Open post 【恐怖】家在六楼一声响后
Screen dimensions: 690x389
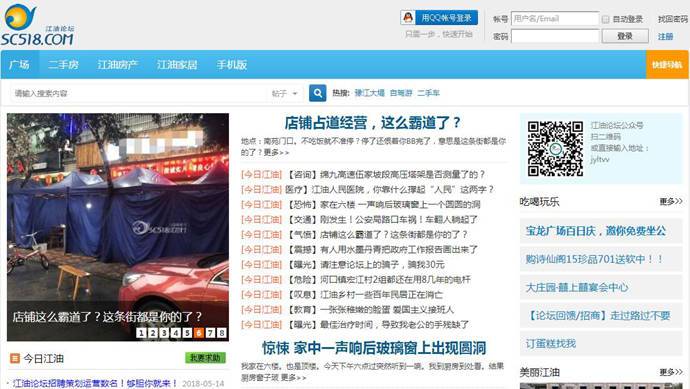pos(384,204)
